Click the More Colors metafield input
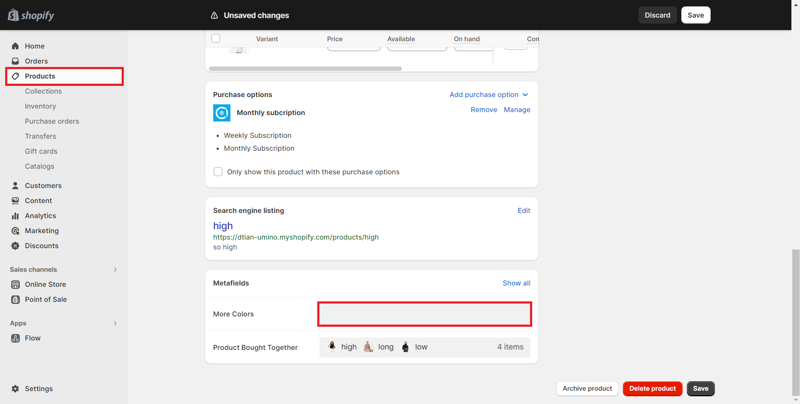Screen dimensions: 800x404 (424, 314)
